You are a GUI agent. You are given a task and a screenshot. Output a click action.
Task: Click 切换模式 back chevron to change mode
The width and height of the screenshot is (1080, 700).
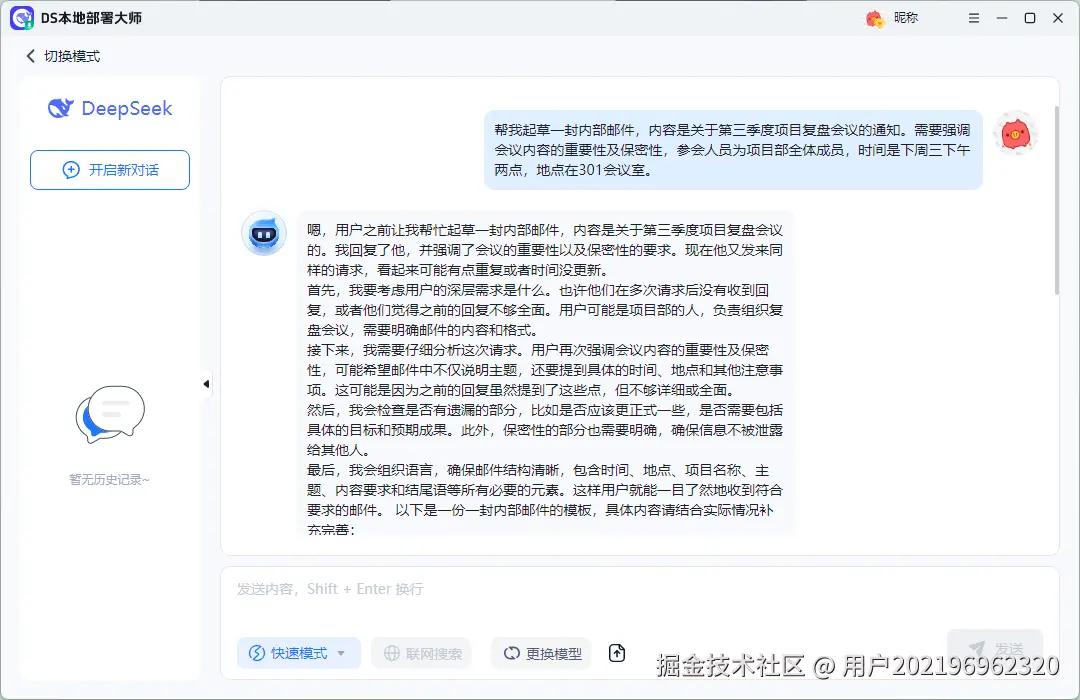coord(31,56)
